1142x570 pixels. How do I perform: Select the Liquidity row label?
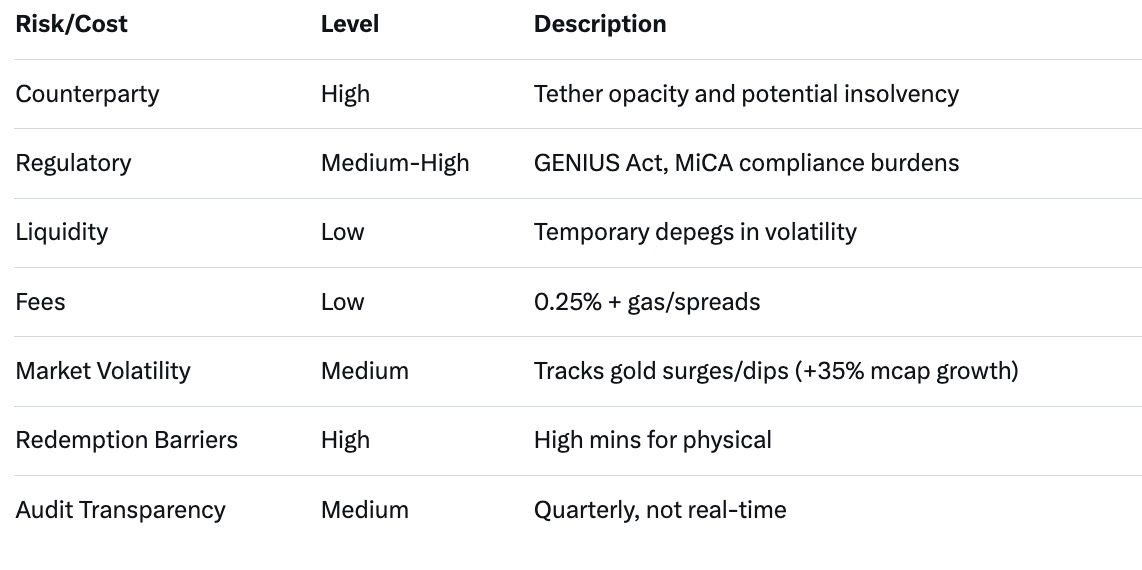(61, 232)
